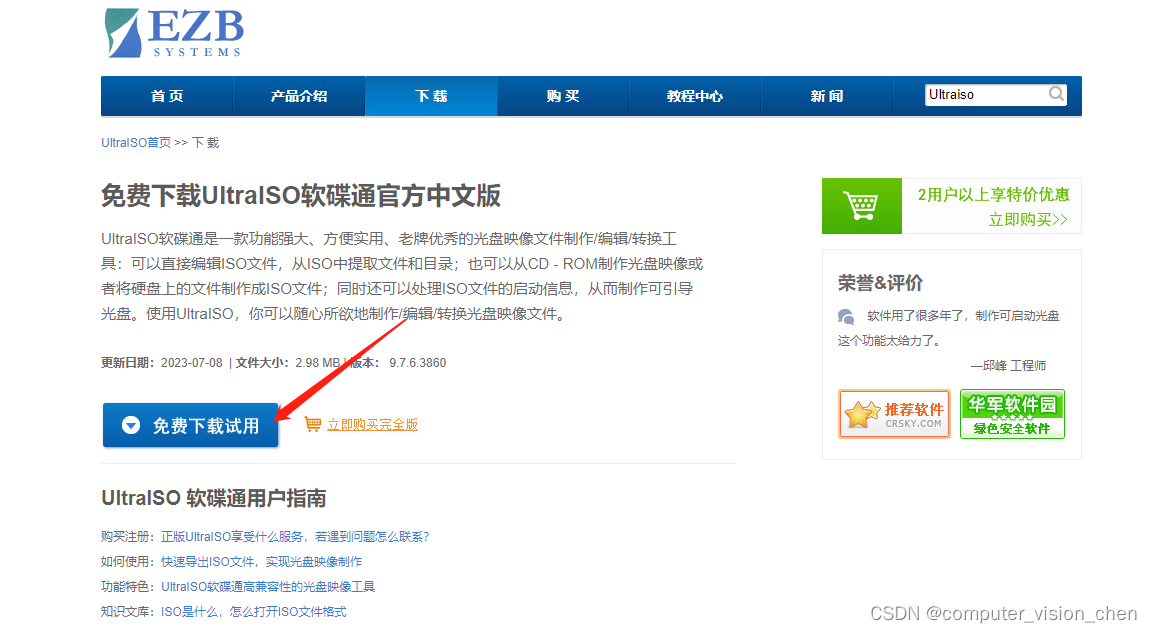Click the search magnifier icon
This screenshot has height=633, width=1152.
point(1056,94)
